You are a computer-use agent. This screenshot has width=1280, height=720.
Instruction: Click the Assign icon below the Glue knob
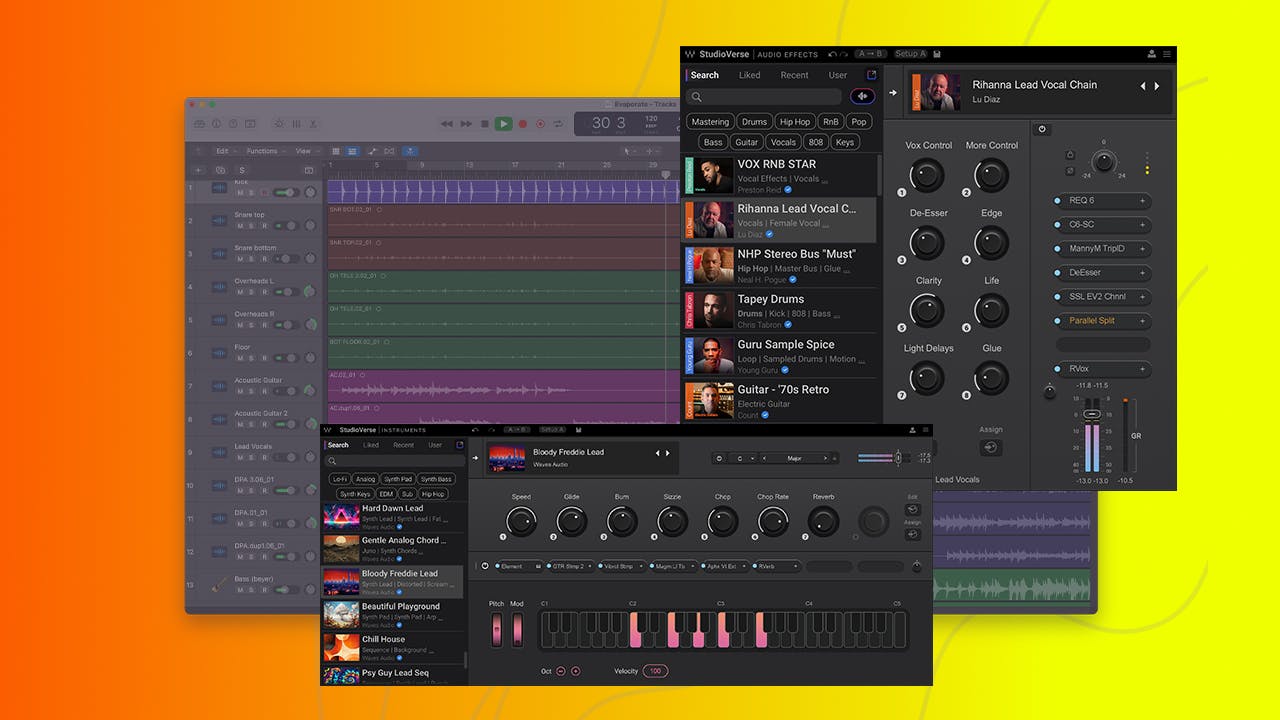click(x=991, y=448)
